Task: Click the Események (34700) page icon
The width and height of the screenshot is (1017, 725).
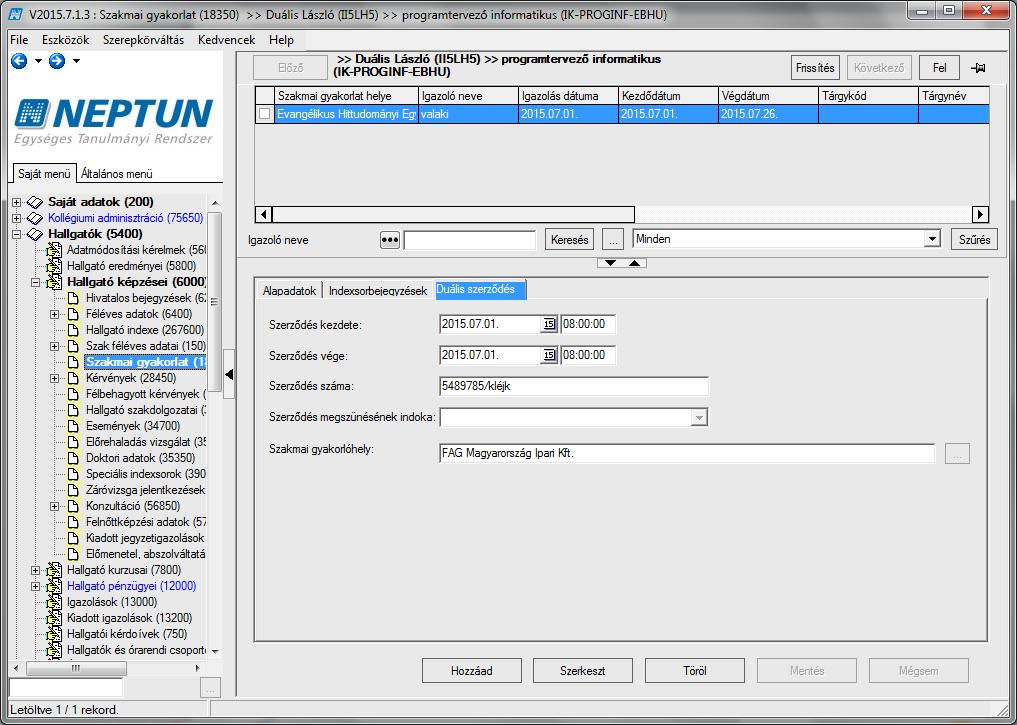Action: pyautogui.click(x=73, y=426)
